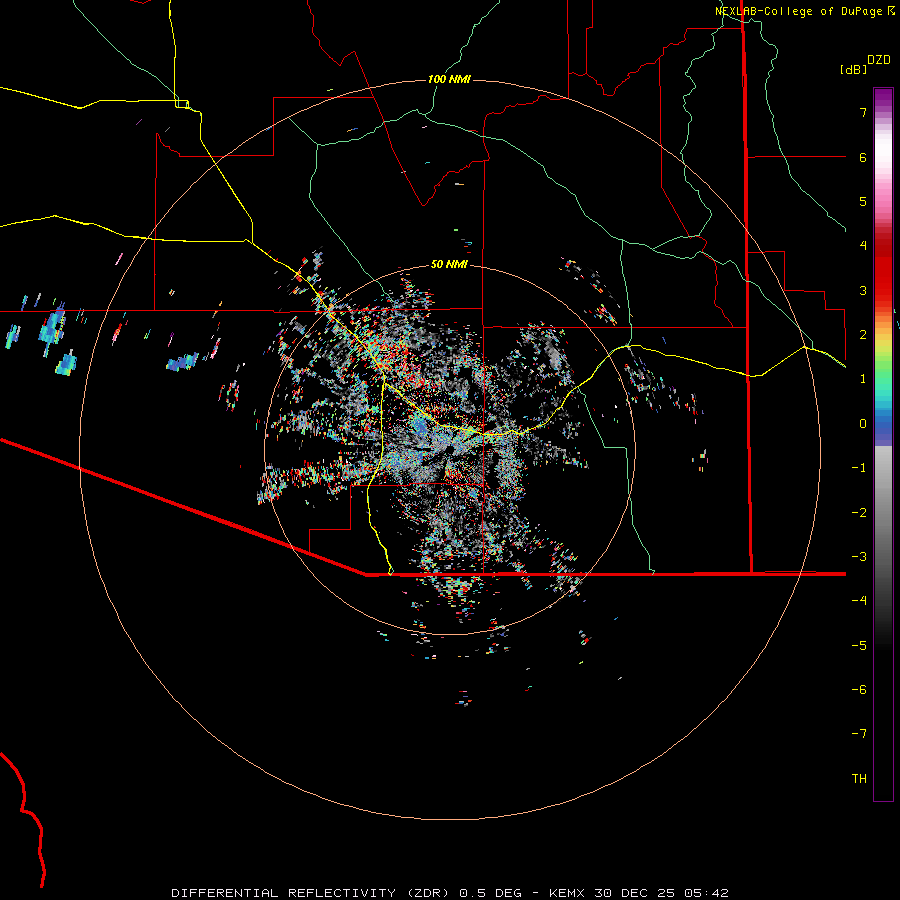The width and height of the screenshot is (900, 900).
Task: Click the -5 value on the color scale
Action: (x=859, y=646)
